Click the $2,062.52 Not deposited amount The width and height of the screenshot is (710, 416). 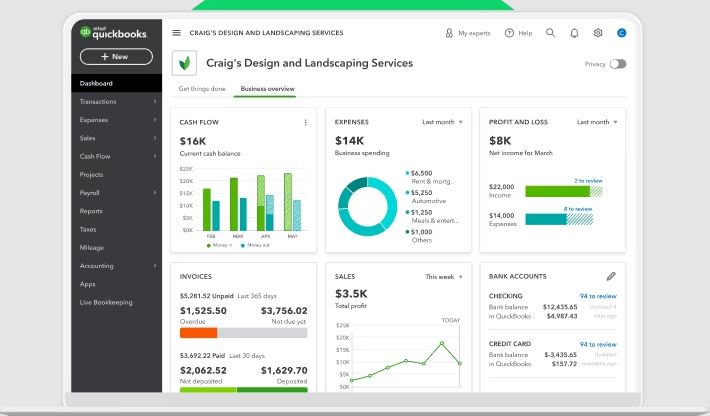tap(203, 370)
